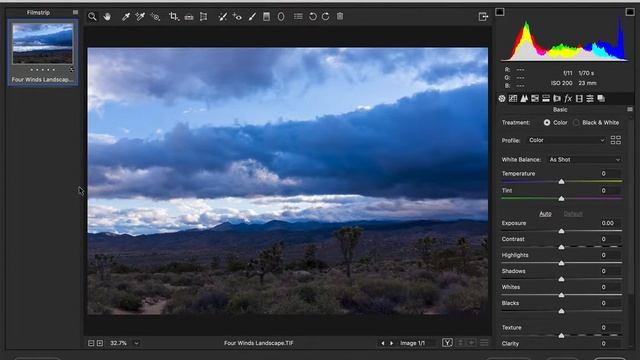Open the Profile dropdown
The height and width of the screenshot is (360, 640).
[566, 140]
